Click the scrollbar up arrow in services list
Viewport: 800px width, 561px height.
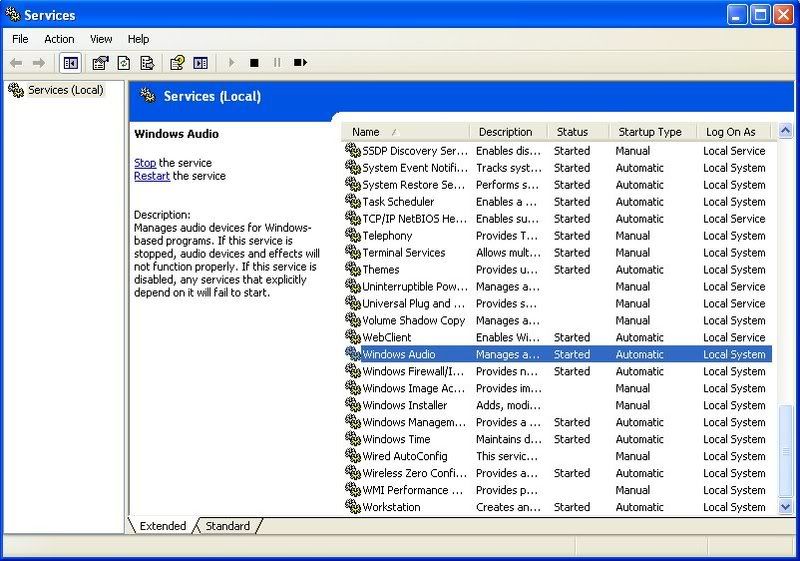[785, 131]
